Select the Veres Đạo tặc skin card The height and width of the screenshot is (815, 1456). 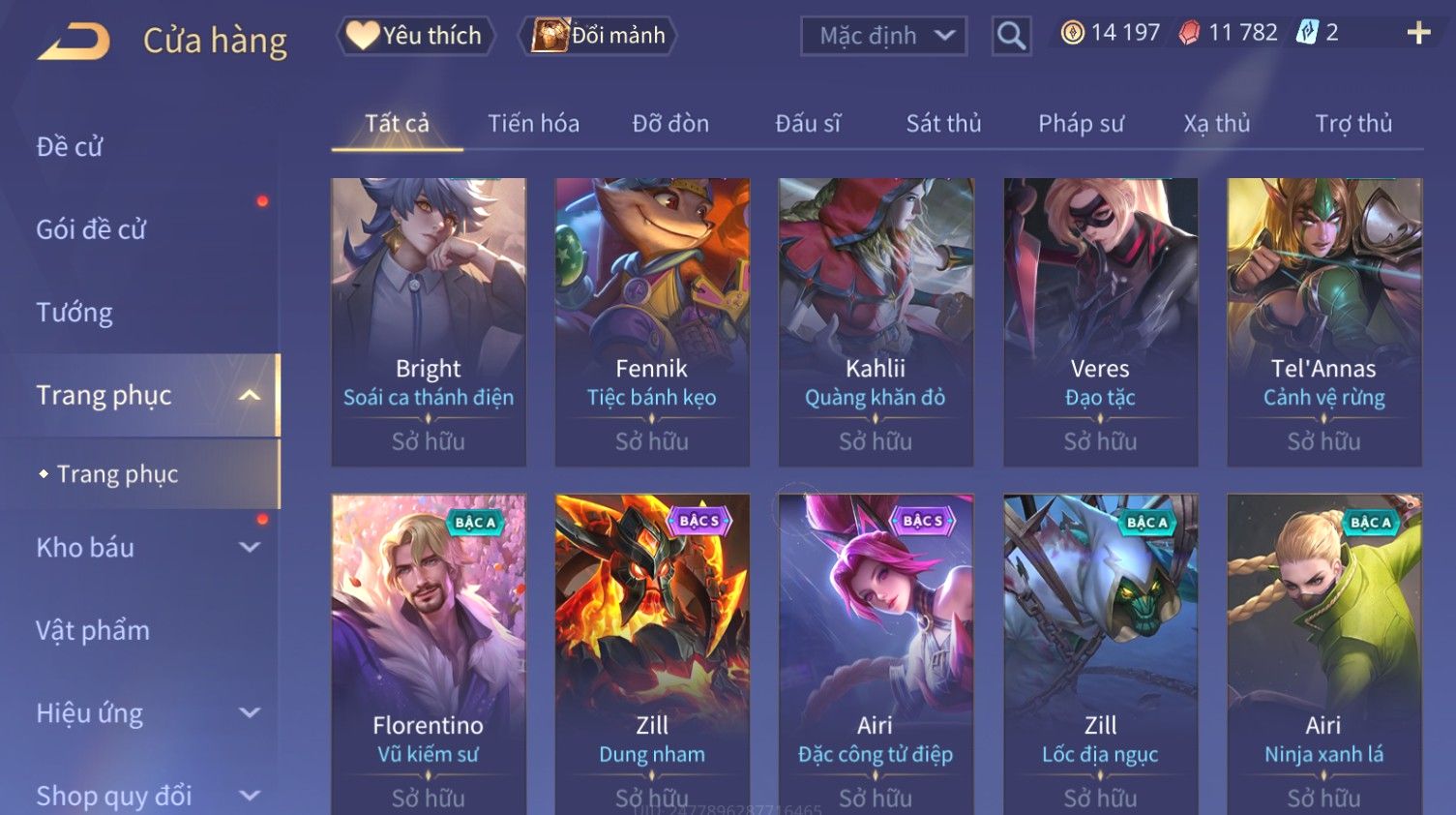coord(1100,322)
